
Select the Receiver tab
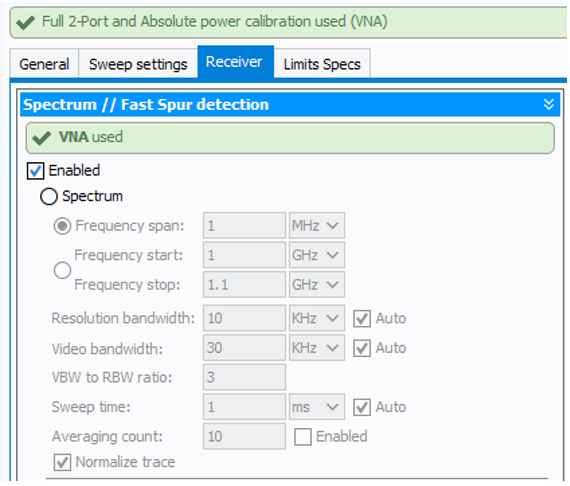[235, 62]
